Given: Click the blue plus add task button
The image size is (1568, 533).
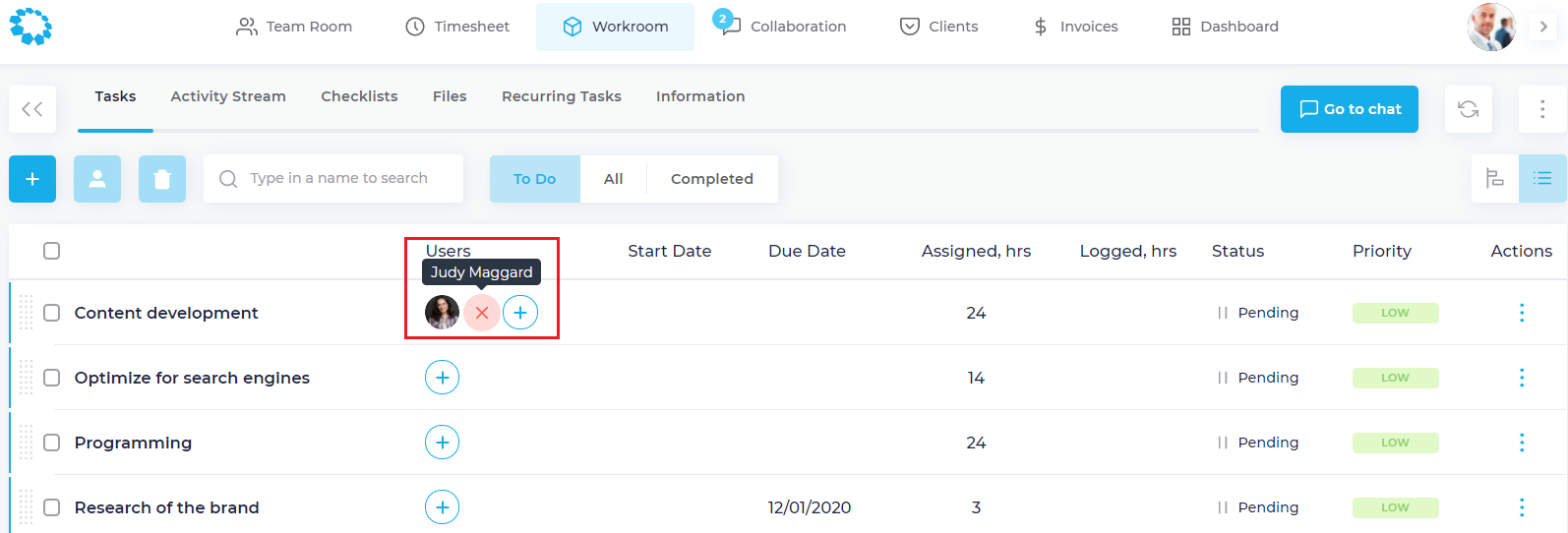Looking at the screenshot, I should pos(32,179).
